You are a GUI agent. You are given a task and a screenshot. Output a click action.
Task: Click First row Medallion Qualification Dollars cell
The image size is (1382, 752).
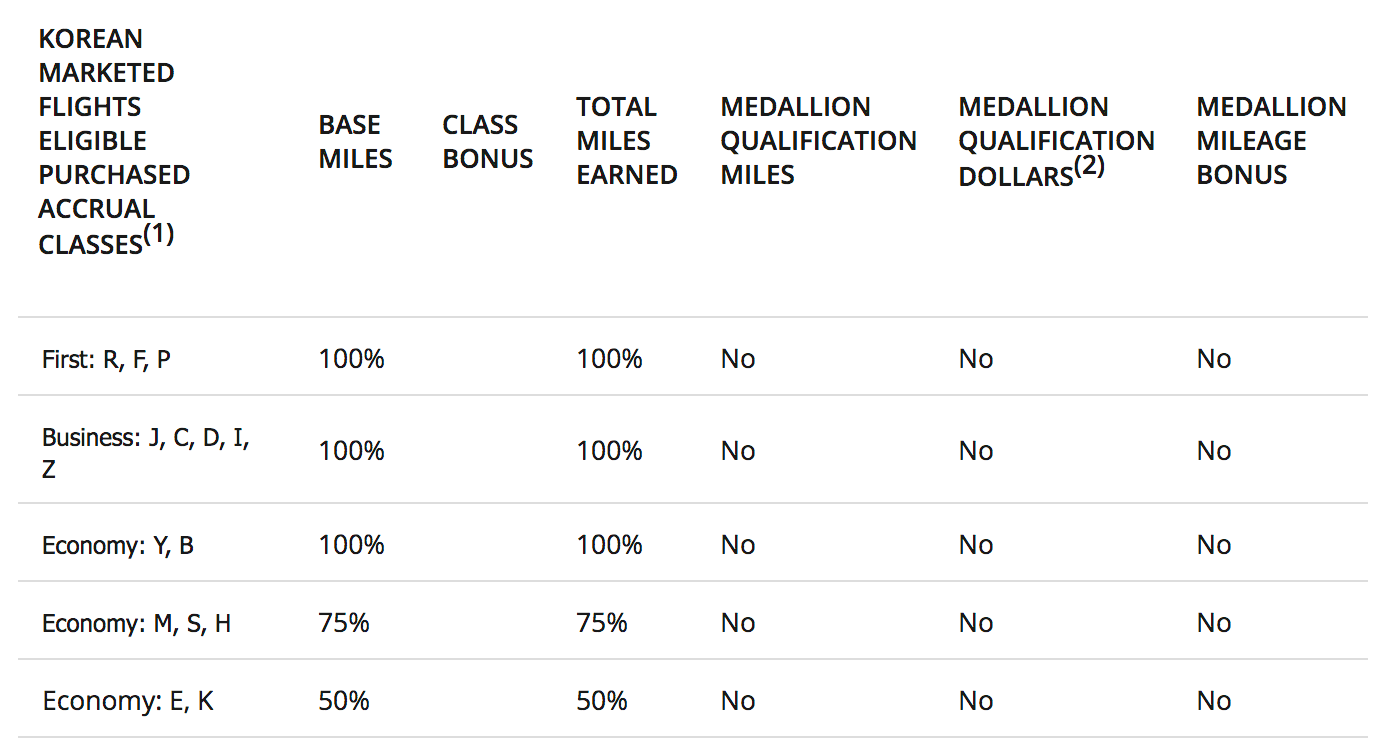click(x=976, y=359)
